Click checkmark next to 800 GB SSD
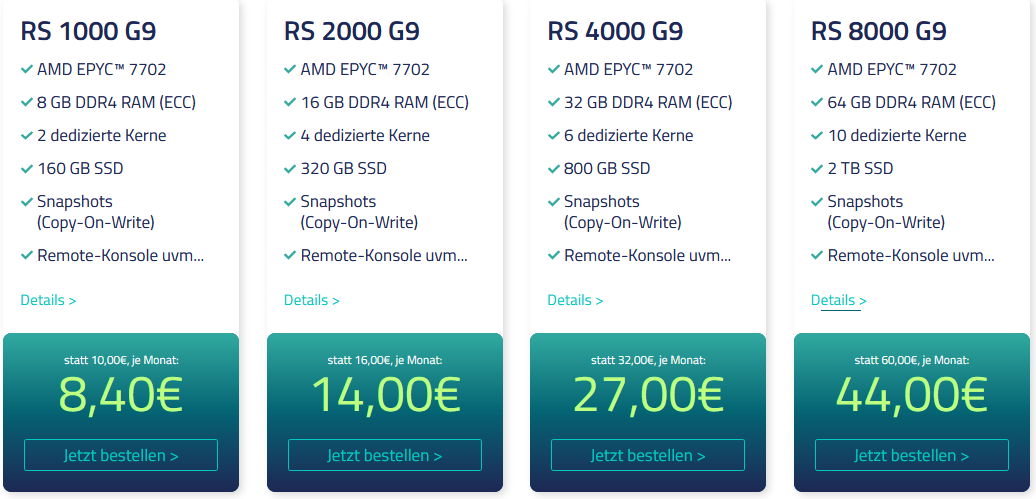The width and height of the screenshot is (1036, 499). [554, 168]
